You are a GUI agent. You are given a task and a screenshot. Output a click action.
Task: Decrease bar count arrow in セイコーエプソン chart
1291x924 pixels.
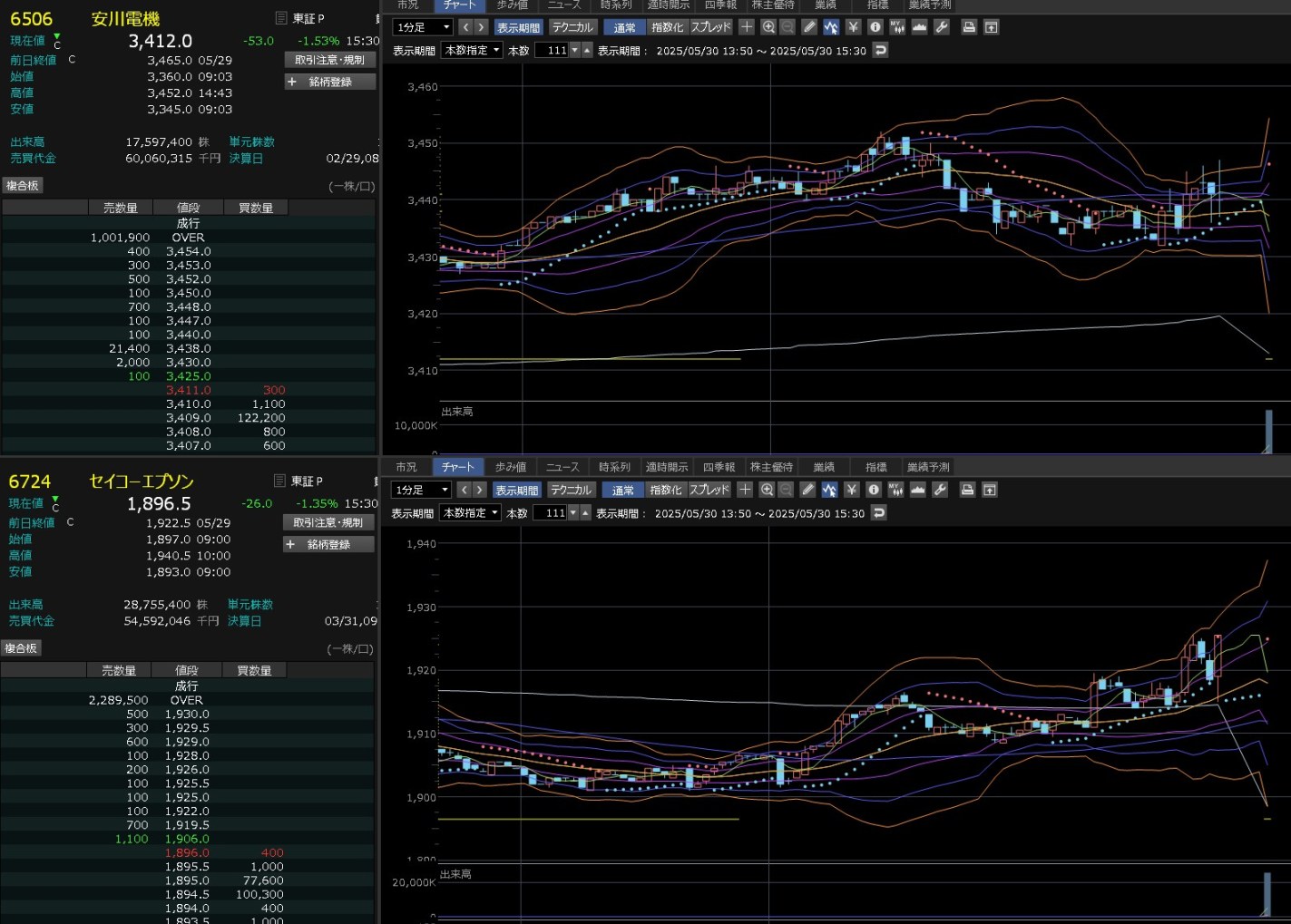572,512
